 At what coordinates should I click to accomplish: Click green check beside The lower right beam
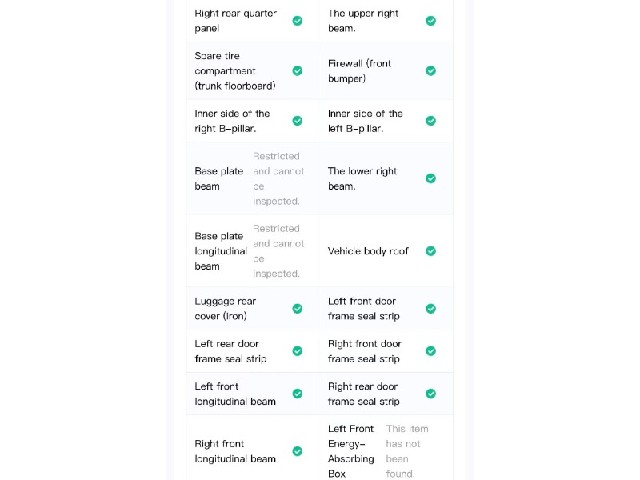pos(431,178)
